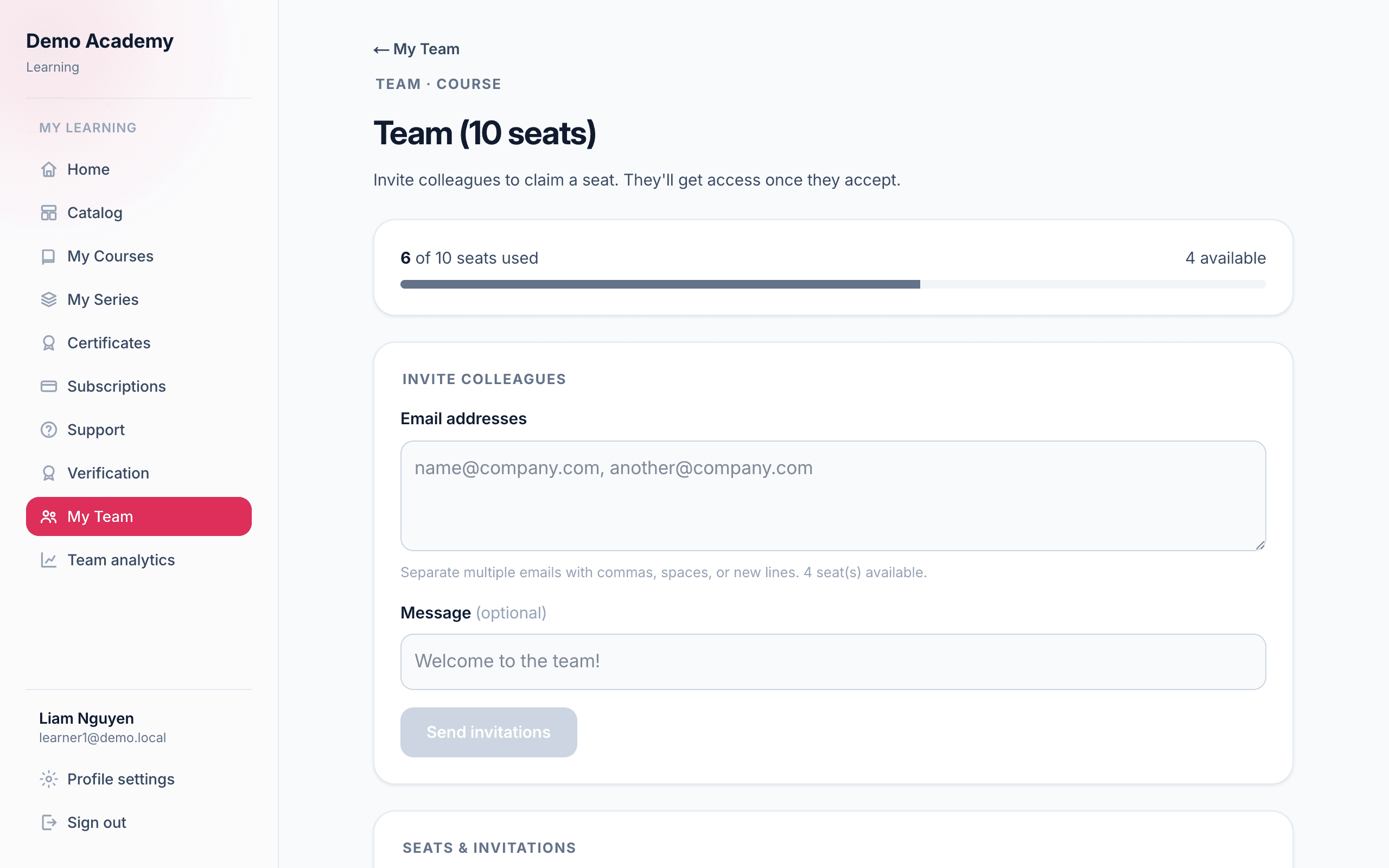Click the seats used progress bar

click(833, 284)
